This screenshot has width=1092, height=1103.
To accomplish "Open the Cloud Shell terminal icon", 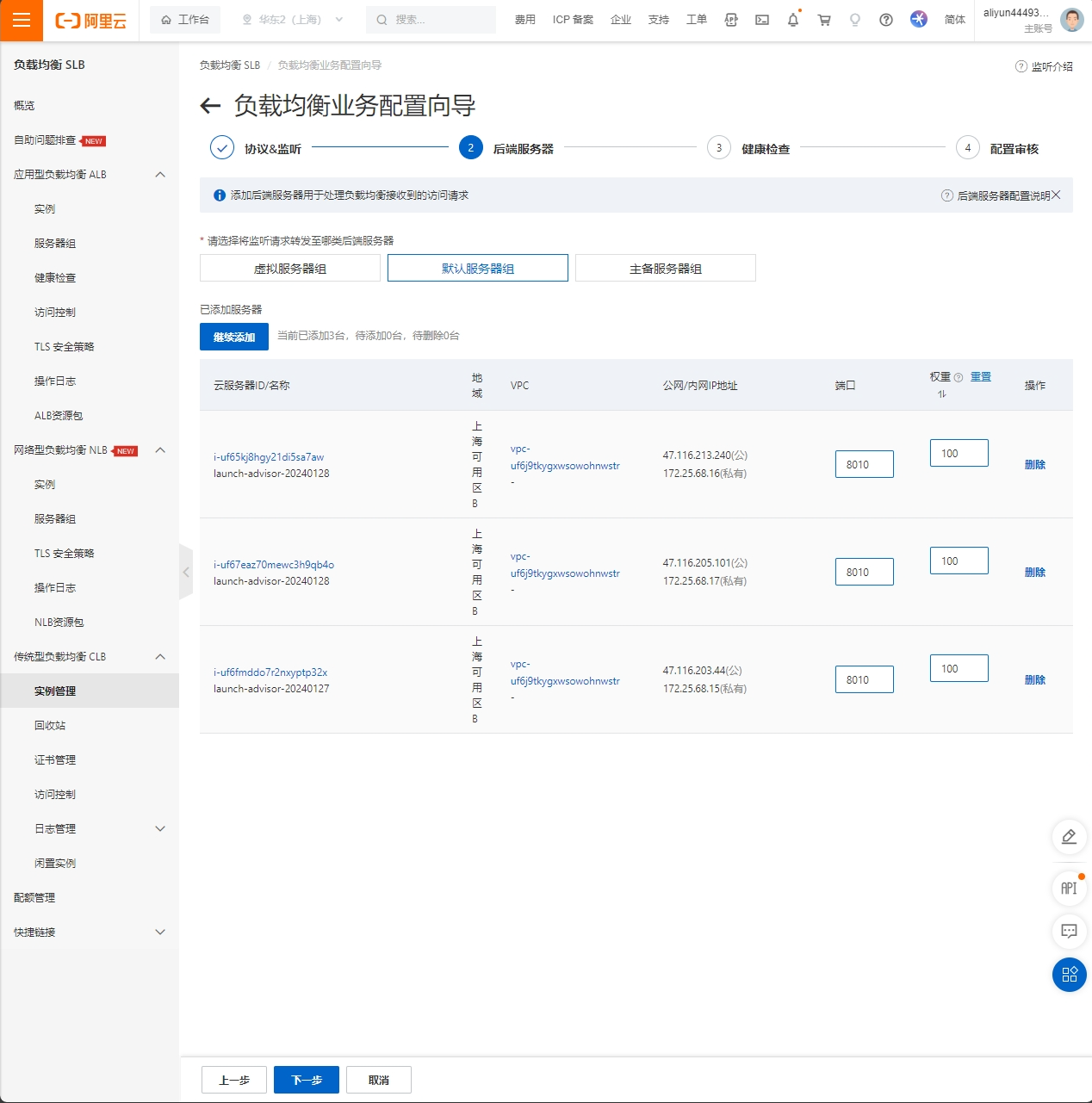I will [762, 20].
